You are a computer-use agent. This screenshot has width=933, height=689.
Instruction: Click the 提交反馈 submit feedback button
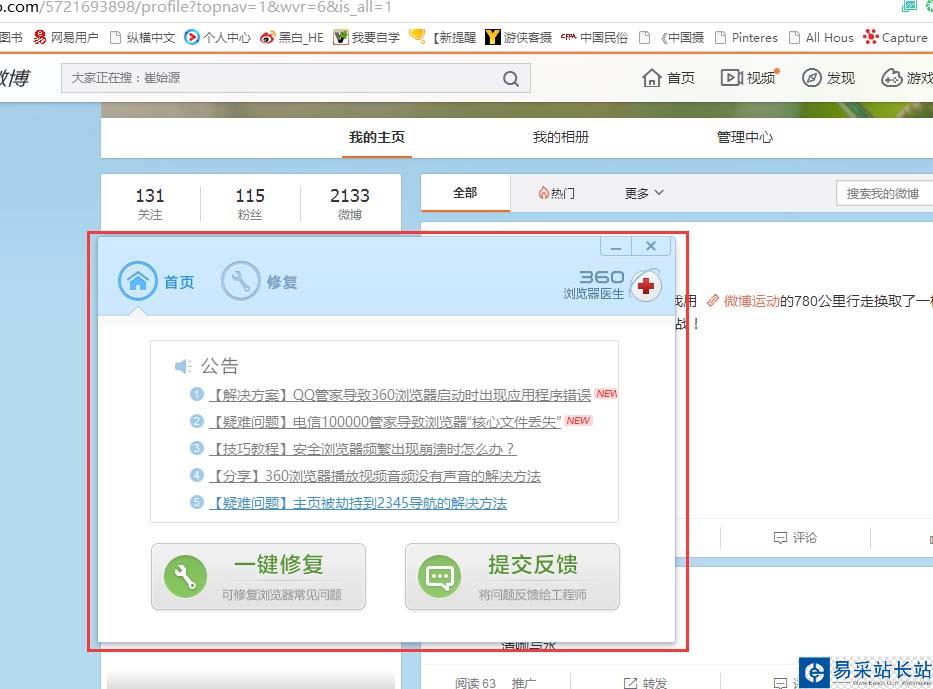coord(512,577)
